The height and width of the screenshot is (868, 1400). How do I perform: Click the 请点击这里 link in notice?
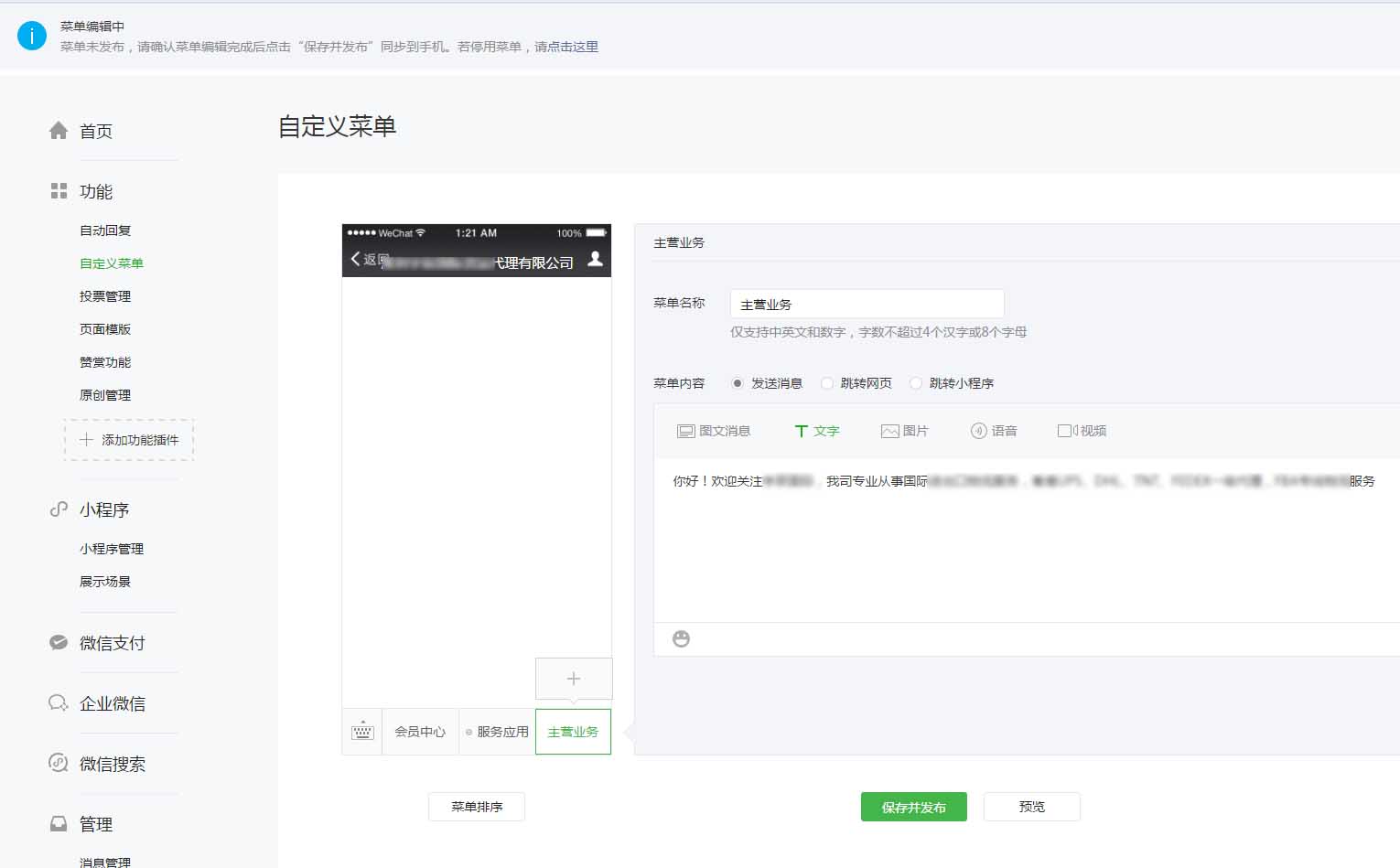coord(566,47)
